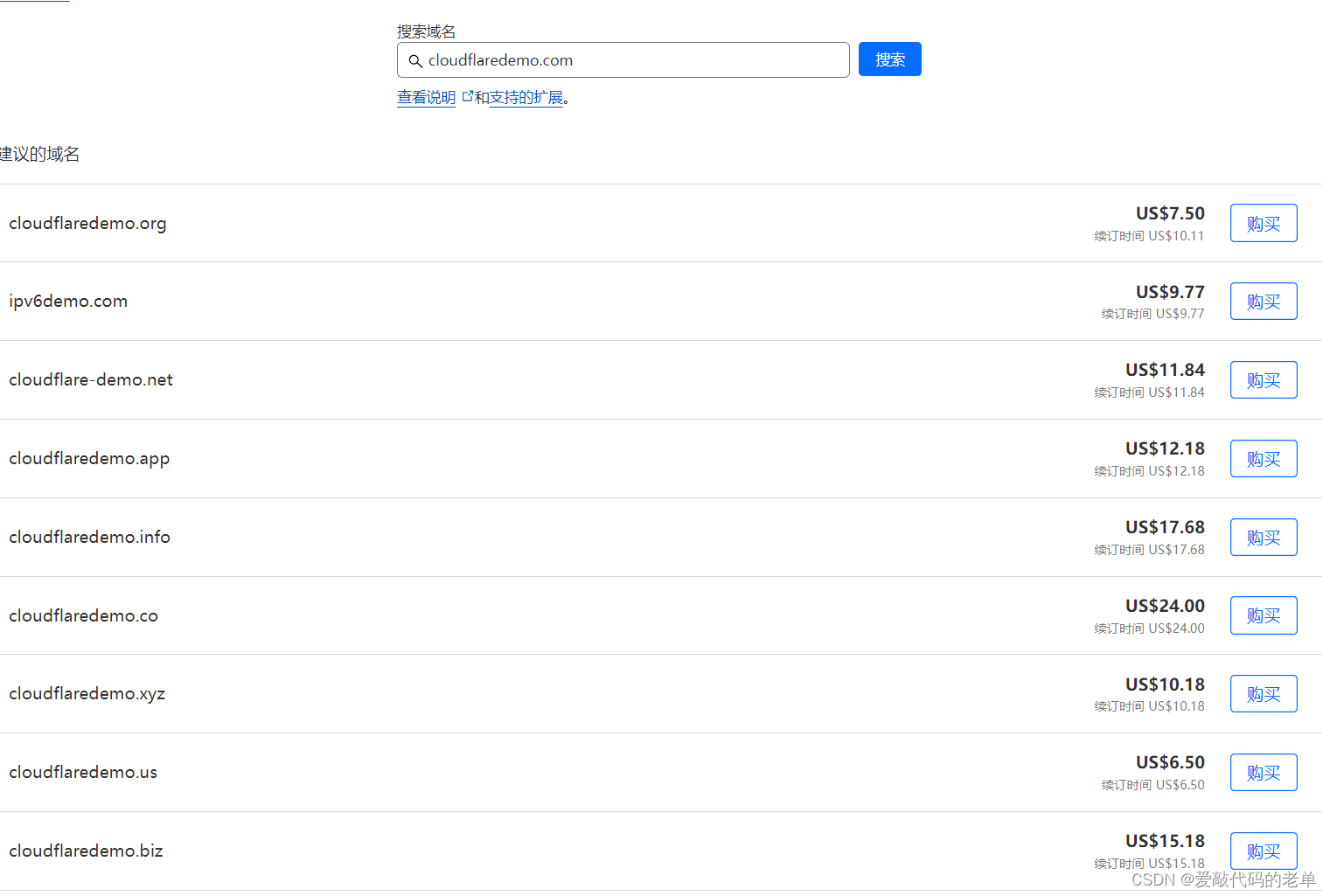Select the cloudflaredemo.xyz domain name
Screen dimensions: 1330x896
[x=87, y=693]
